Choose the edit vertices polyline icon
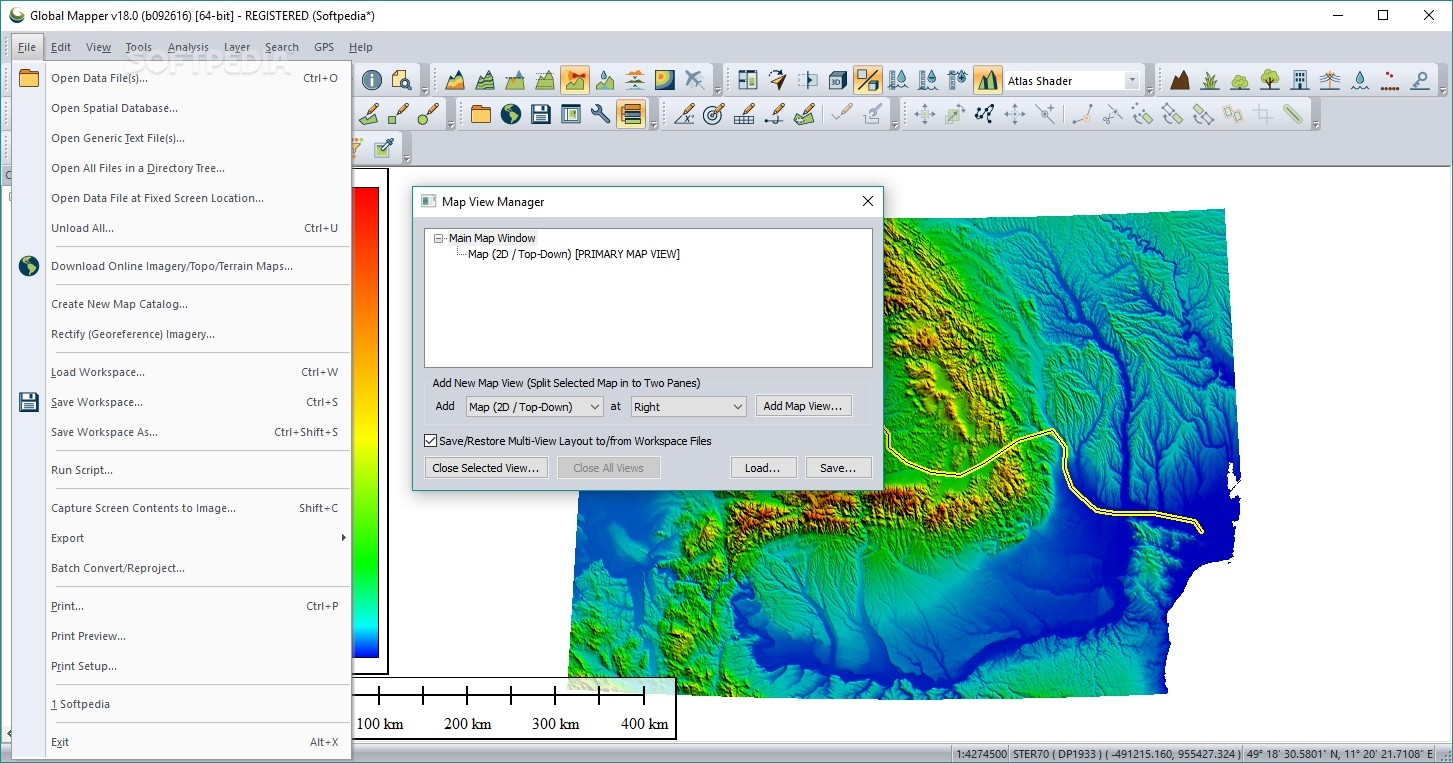 pyautogui.click(x=984, y=114)
